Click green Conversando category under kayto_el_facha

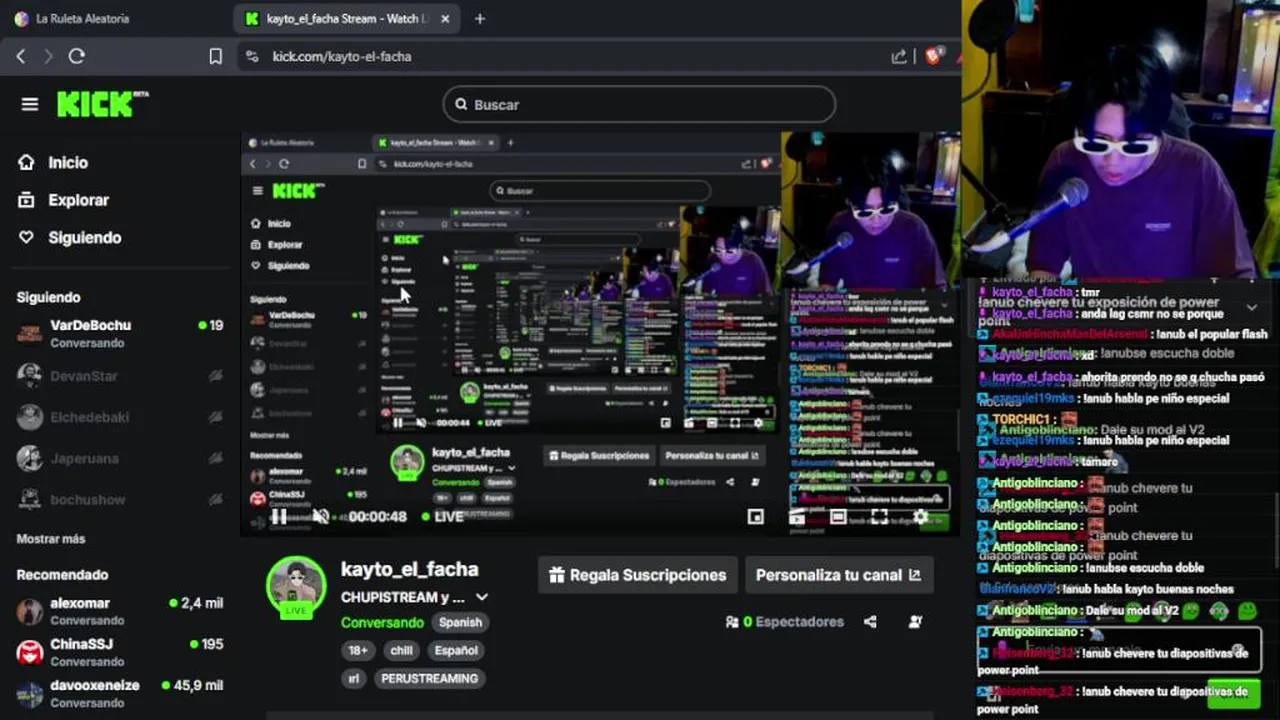click(x=383, y=622)
